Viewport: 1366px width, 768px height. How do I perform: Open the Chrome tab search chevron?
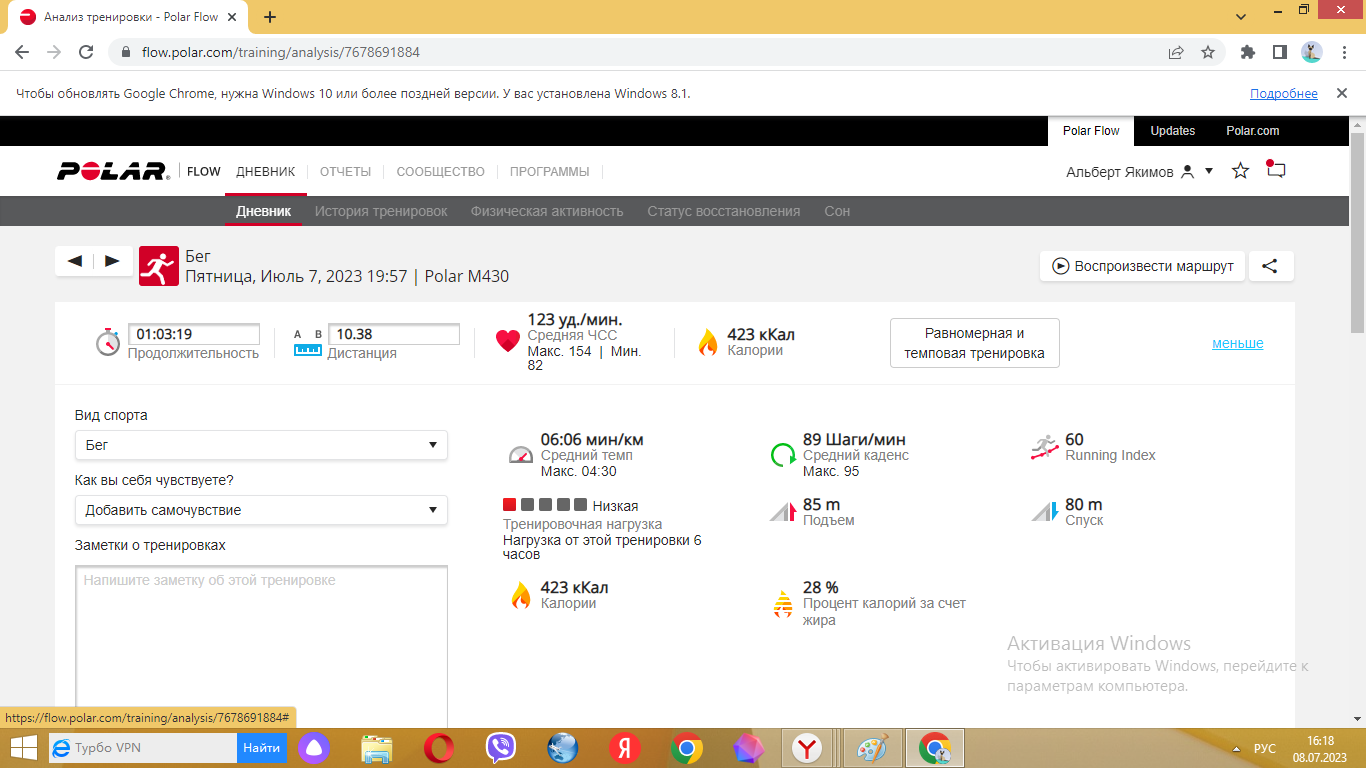1241,16
